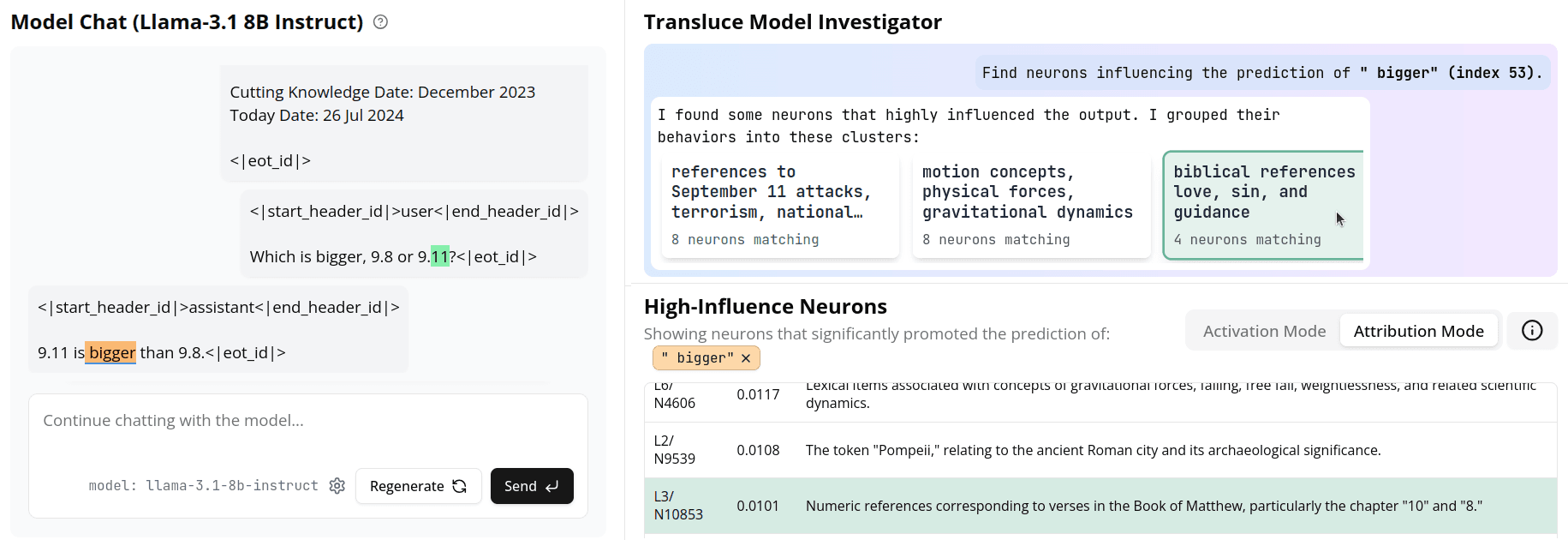This screenshot has height=540, width=1568.
Task: Select the biblical references neuron cluster
Action: pos(1263,205)
